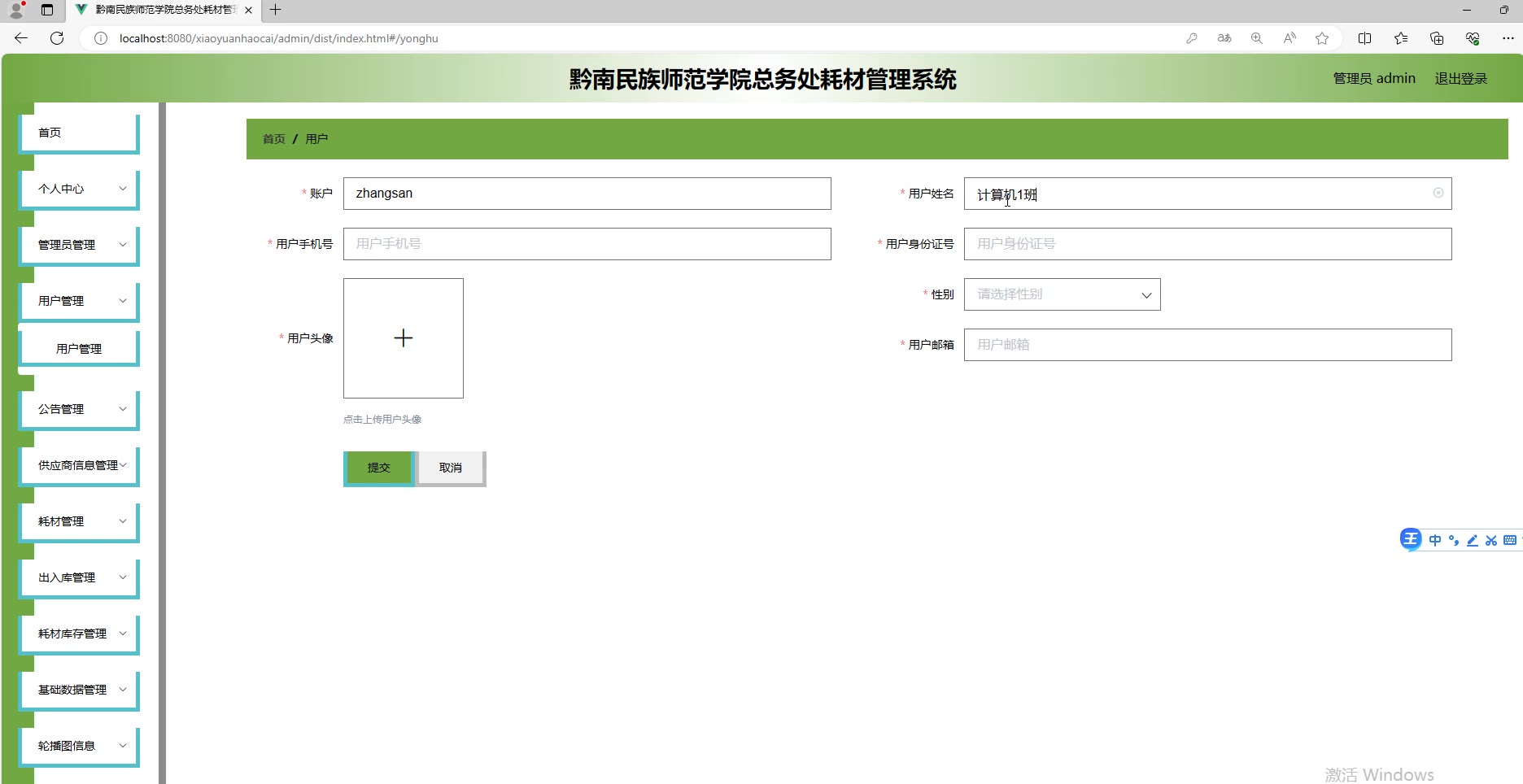
Task: Click the browser zoom magnifier icon
Action: point(1257,38)
